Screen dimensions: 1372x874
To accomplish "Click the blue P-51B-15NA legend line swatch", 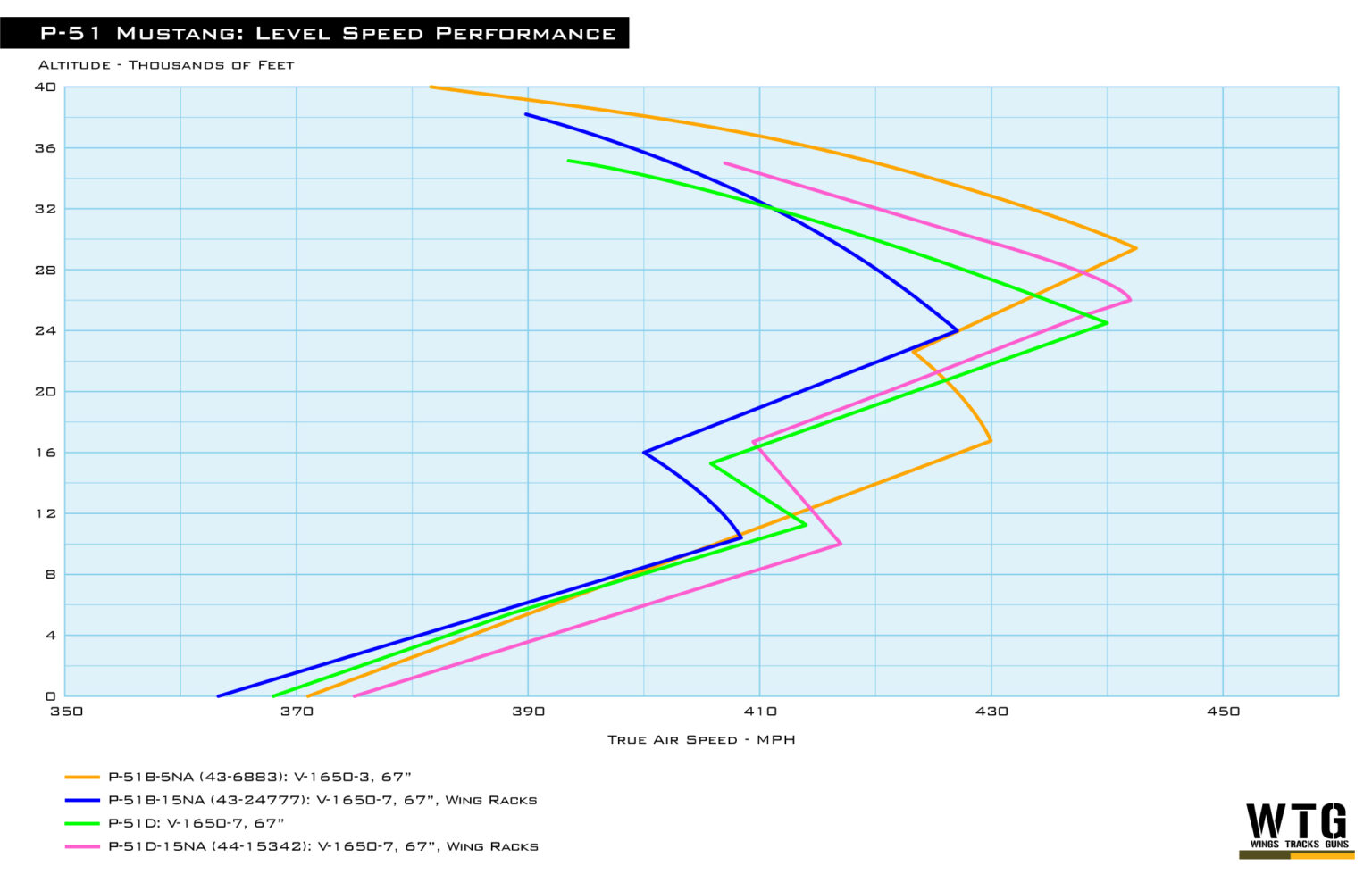I will click(x=82, y=801).
